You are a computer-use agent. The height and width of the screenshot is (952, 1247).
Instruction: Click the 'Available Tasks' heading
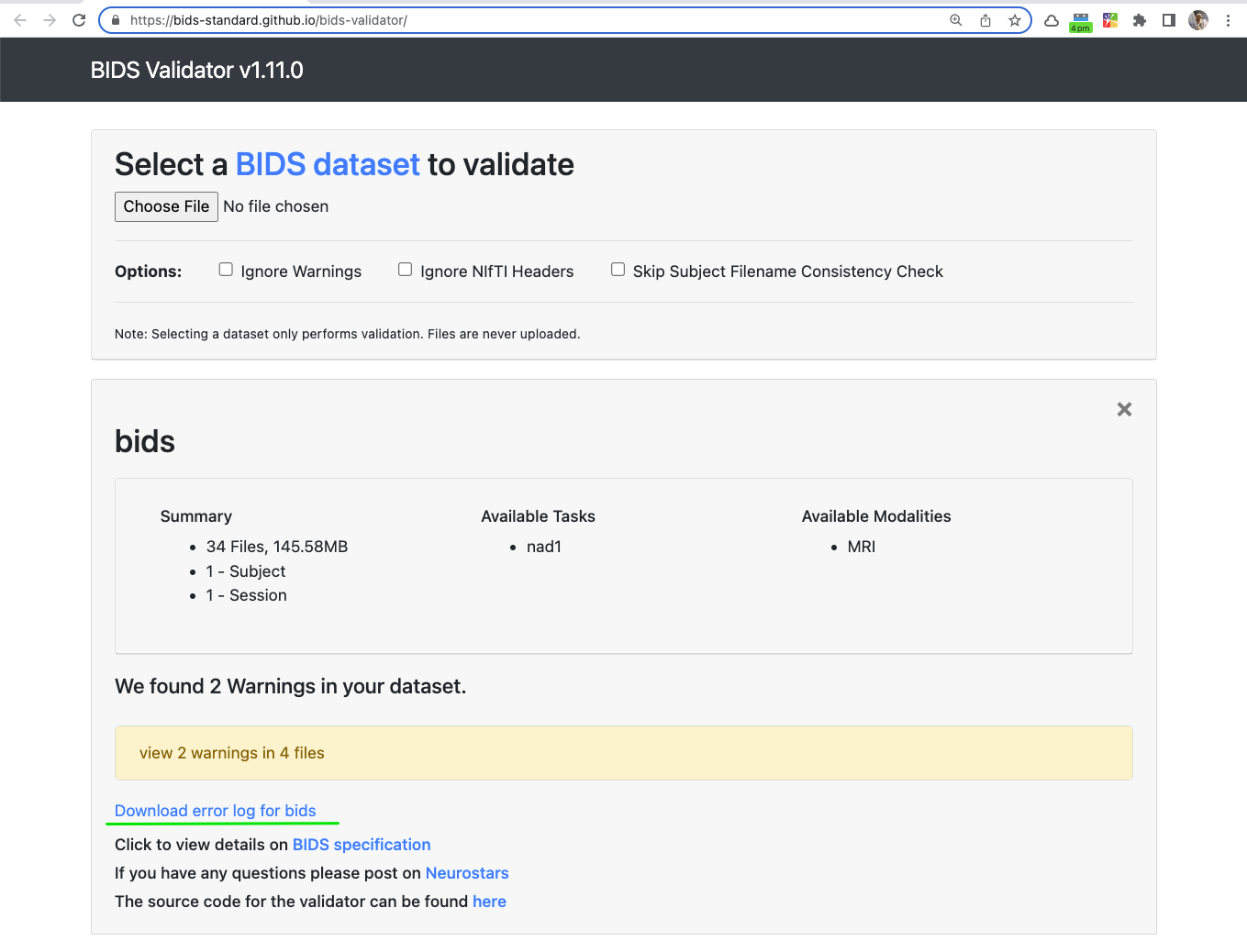(538, 516)
